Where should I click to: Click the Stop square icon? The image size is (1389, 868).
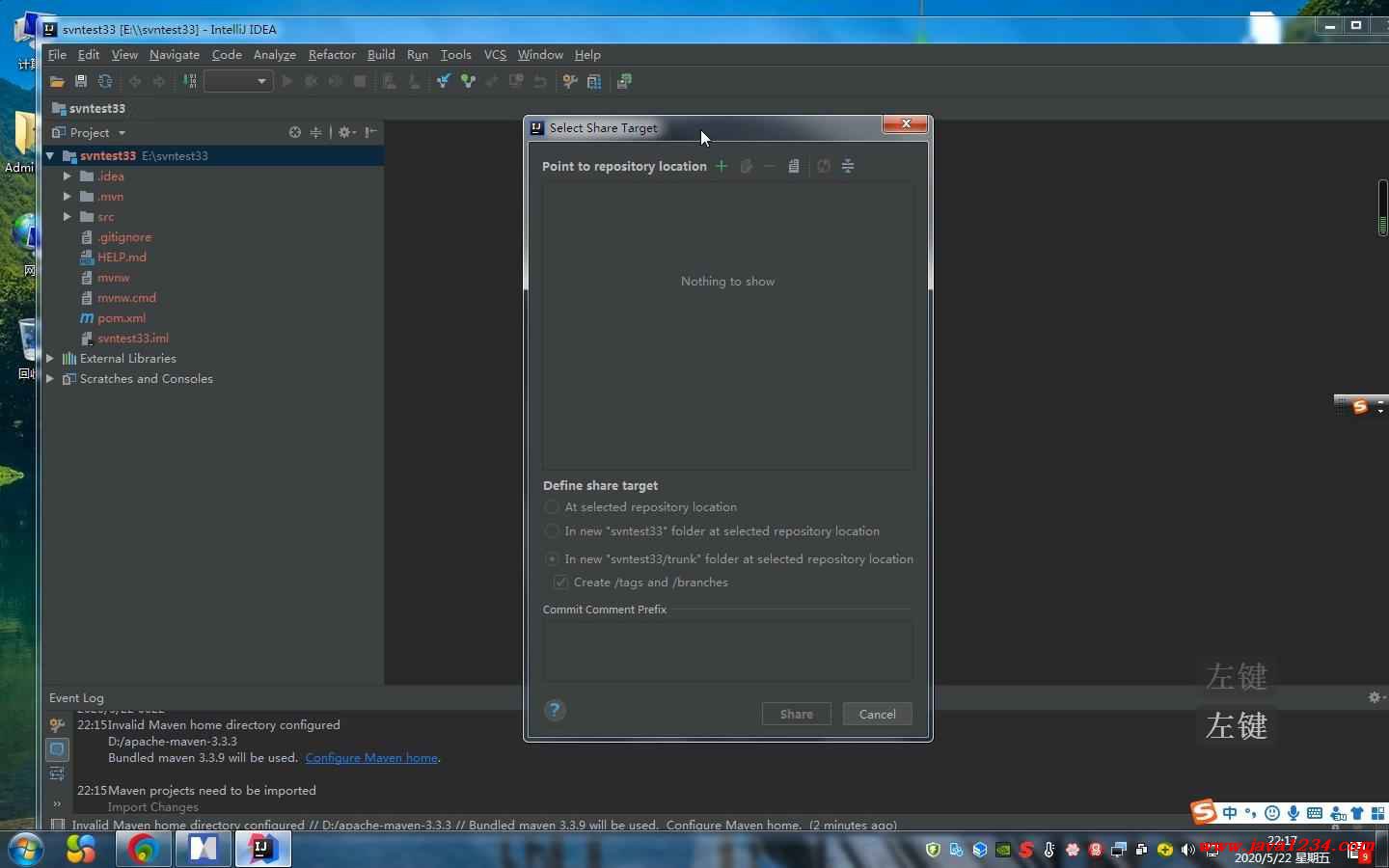coord(360,82)
